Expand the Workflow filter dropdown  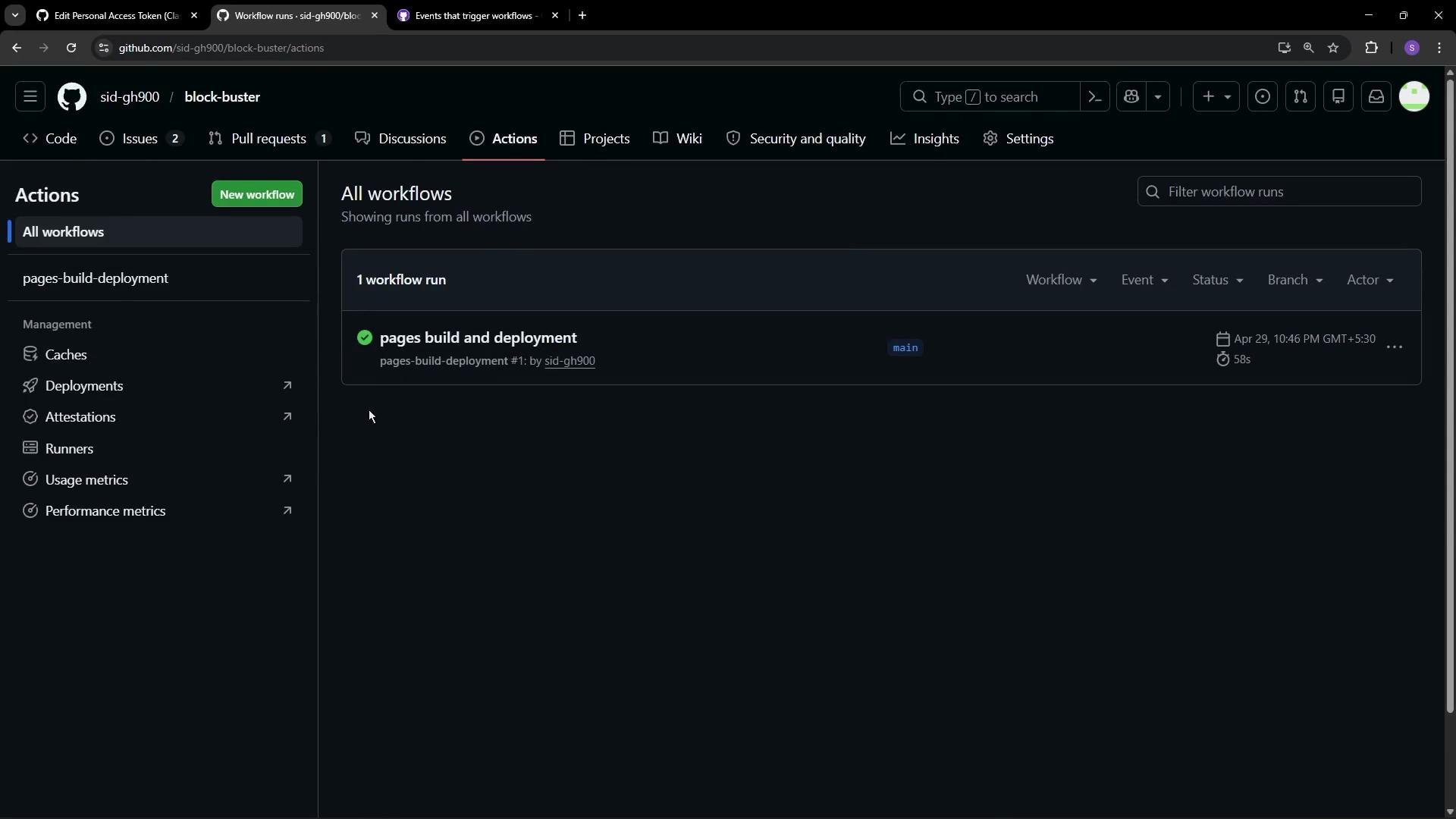1062,280
